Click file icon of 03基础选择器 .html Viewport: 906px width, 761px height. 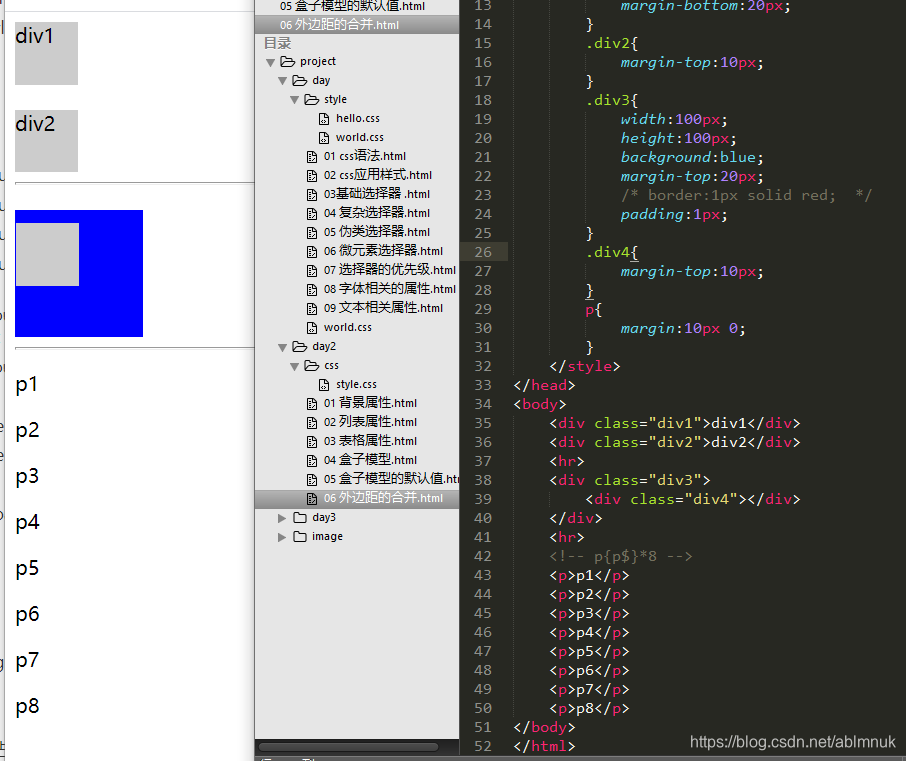click(312, 195)
